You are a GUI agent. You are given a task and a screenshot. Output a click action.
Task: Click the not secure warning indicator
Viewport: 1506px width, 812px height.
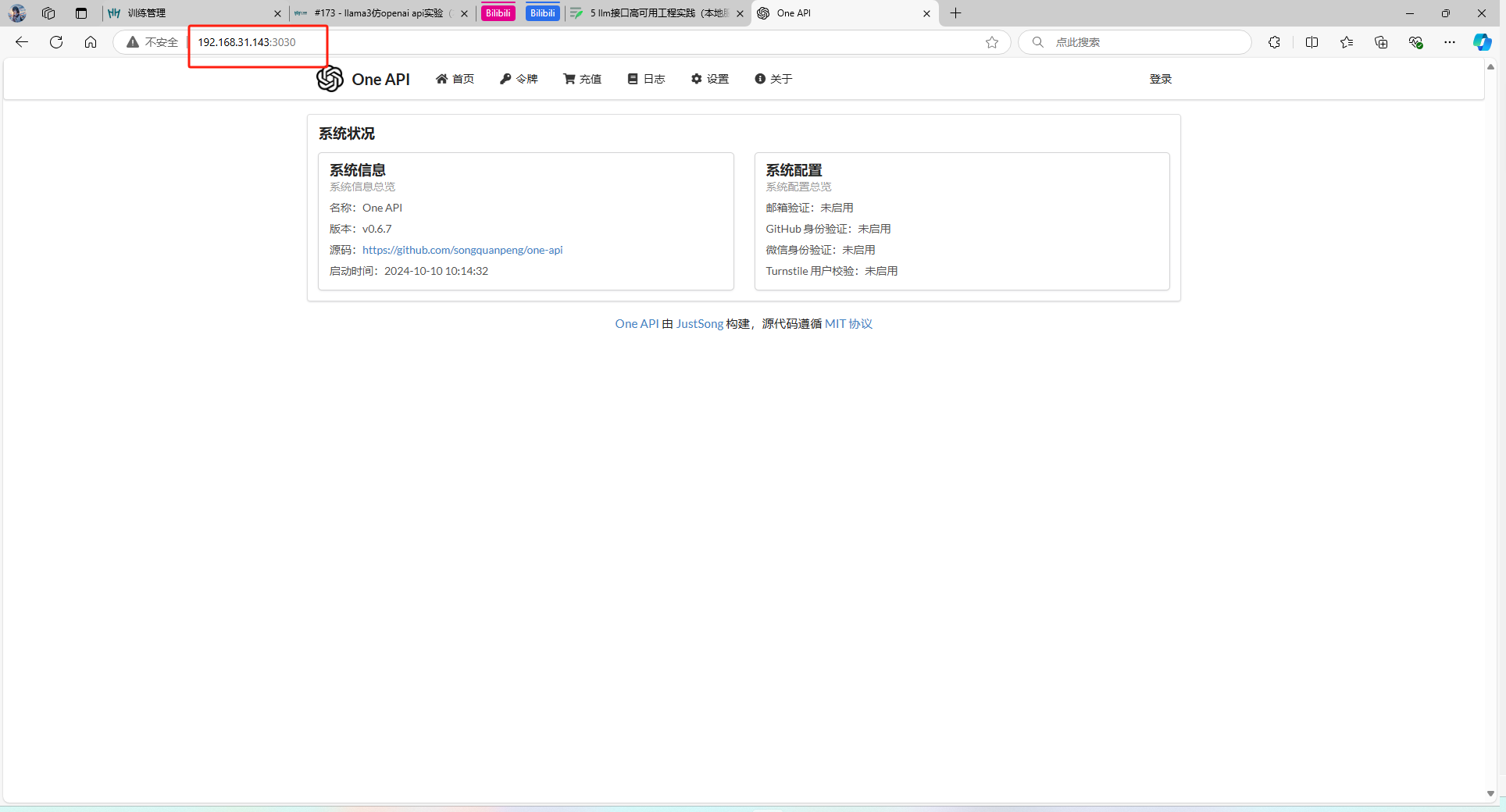(152, 42)
